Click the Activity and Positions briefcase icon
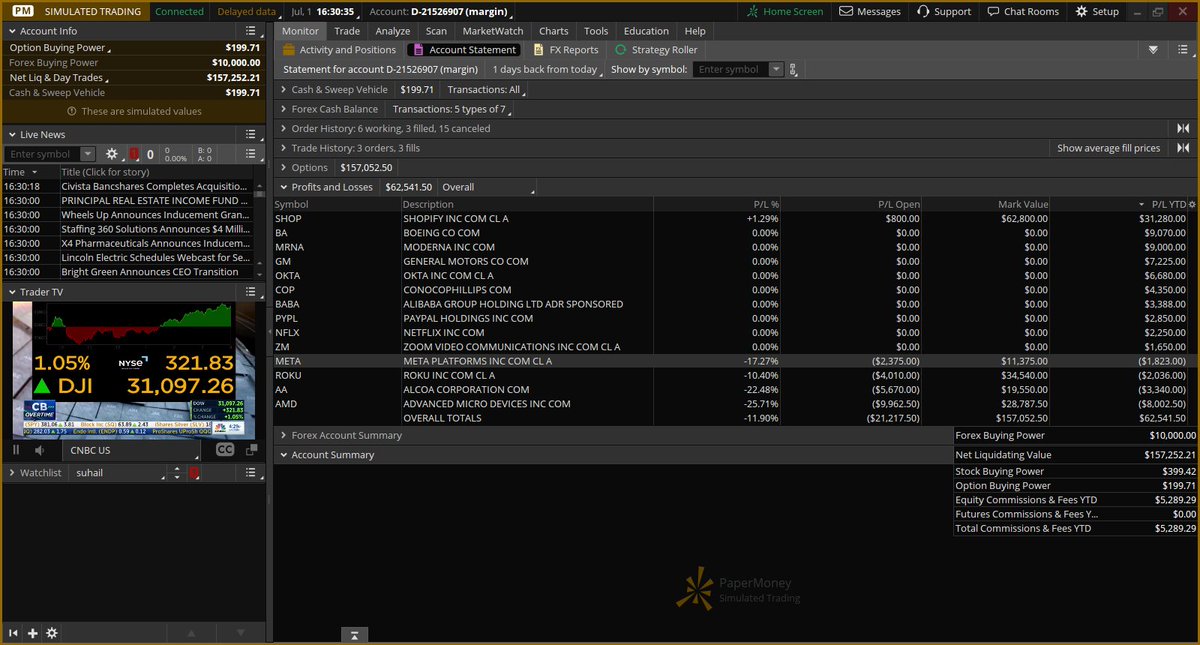The width and height of the screenshot is (1200, 645). tap(289, 49)
